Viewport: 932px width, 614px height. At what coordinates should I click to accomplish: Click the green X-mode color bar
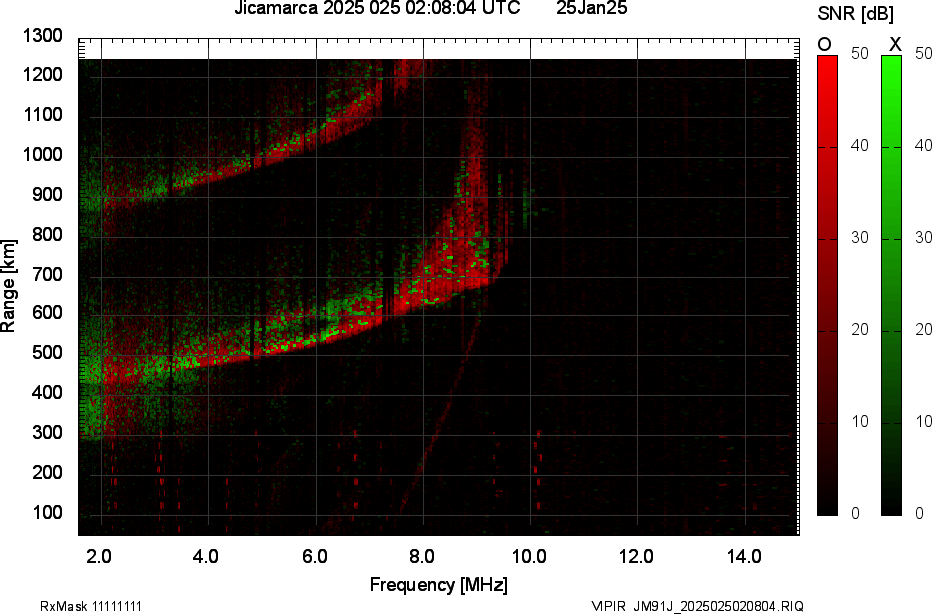pos(891,285)
